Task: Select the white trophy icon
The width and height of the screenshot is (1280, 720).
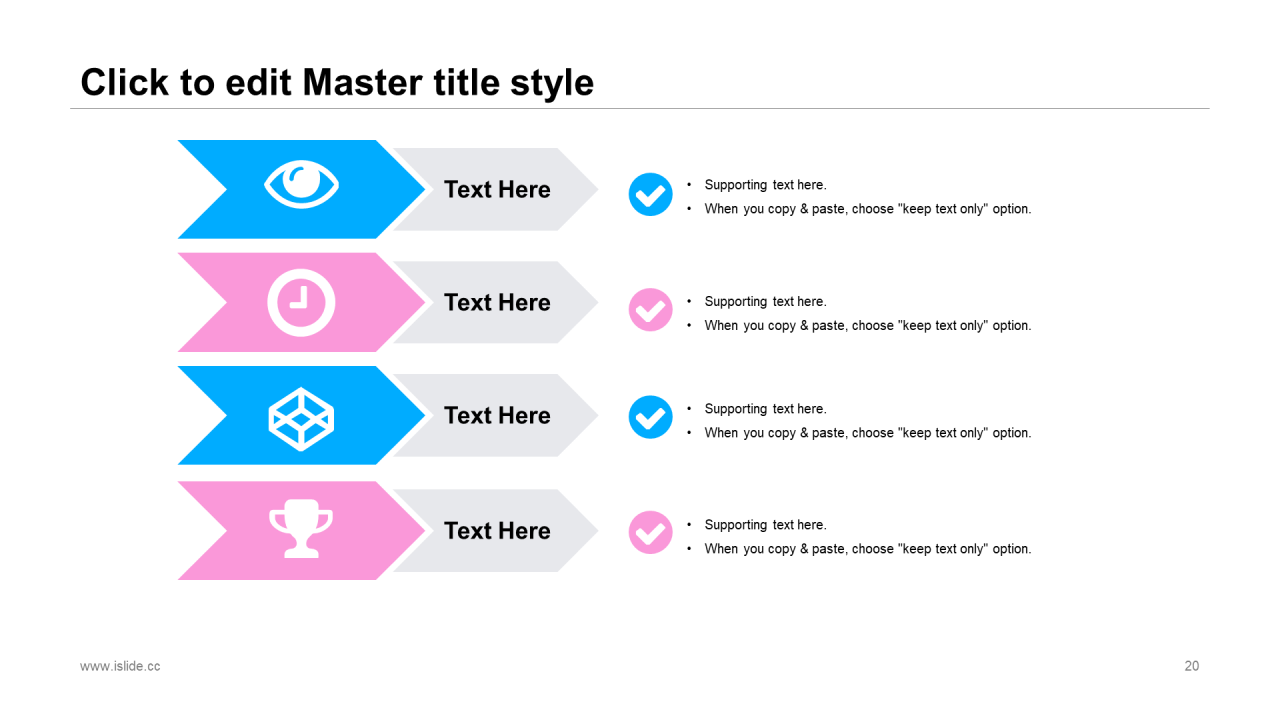Action: [301, 528]
